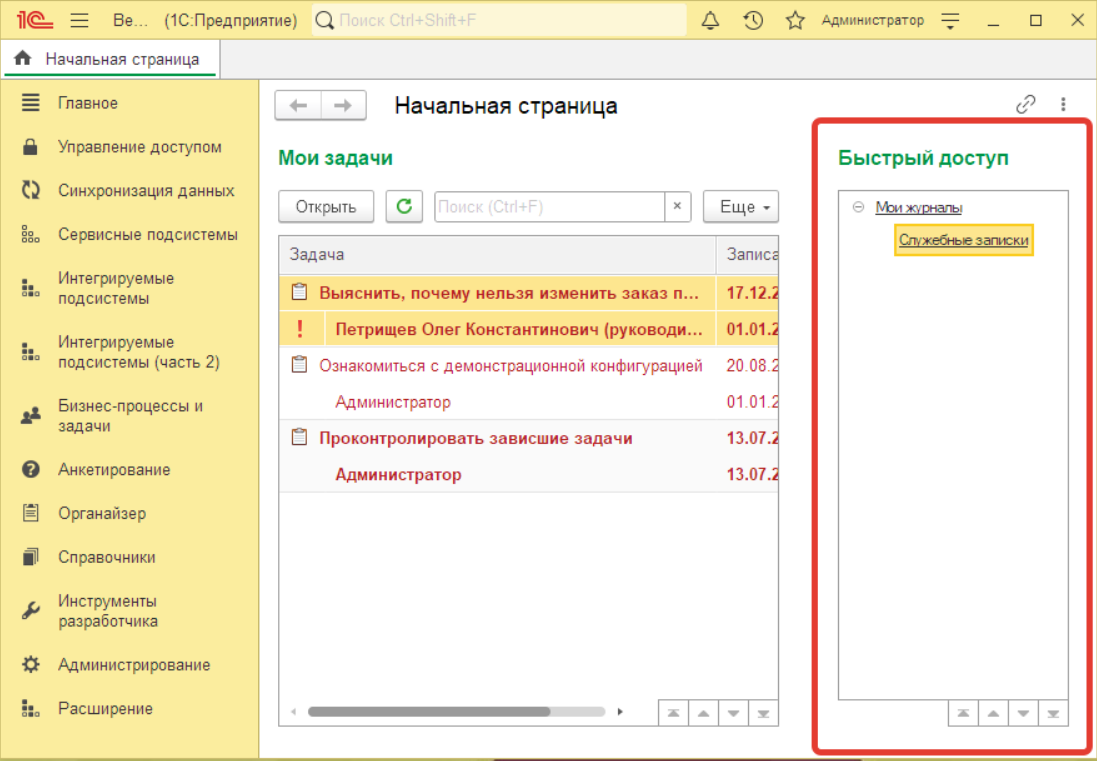
Task: Switch to the Начальная страница tab
Action: coord(110,59)
